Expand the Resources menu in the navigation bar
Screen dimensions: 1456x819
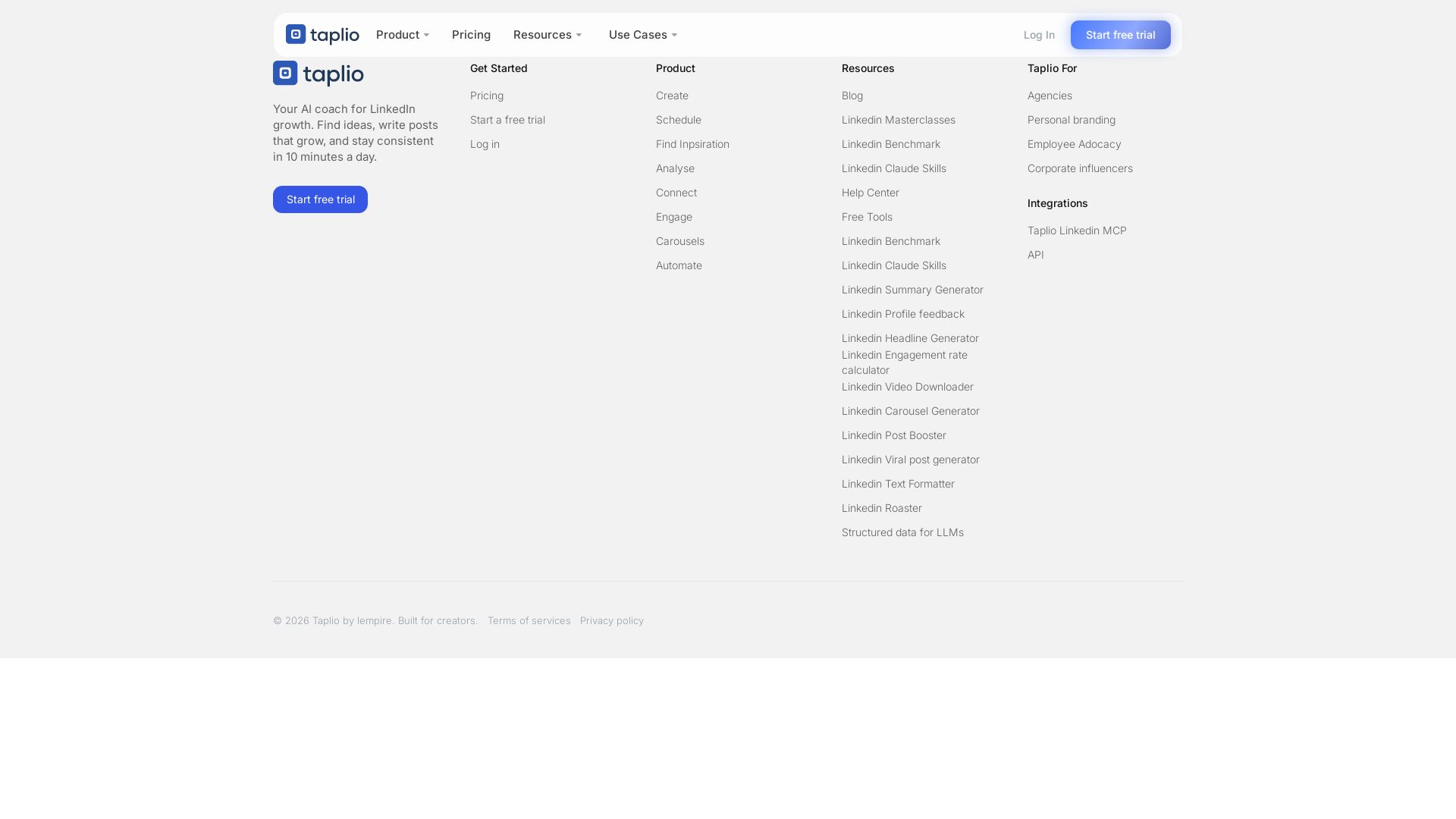click(548, 35)
